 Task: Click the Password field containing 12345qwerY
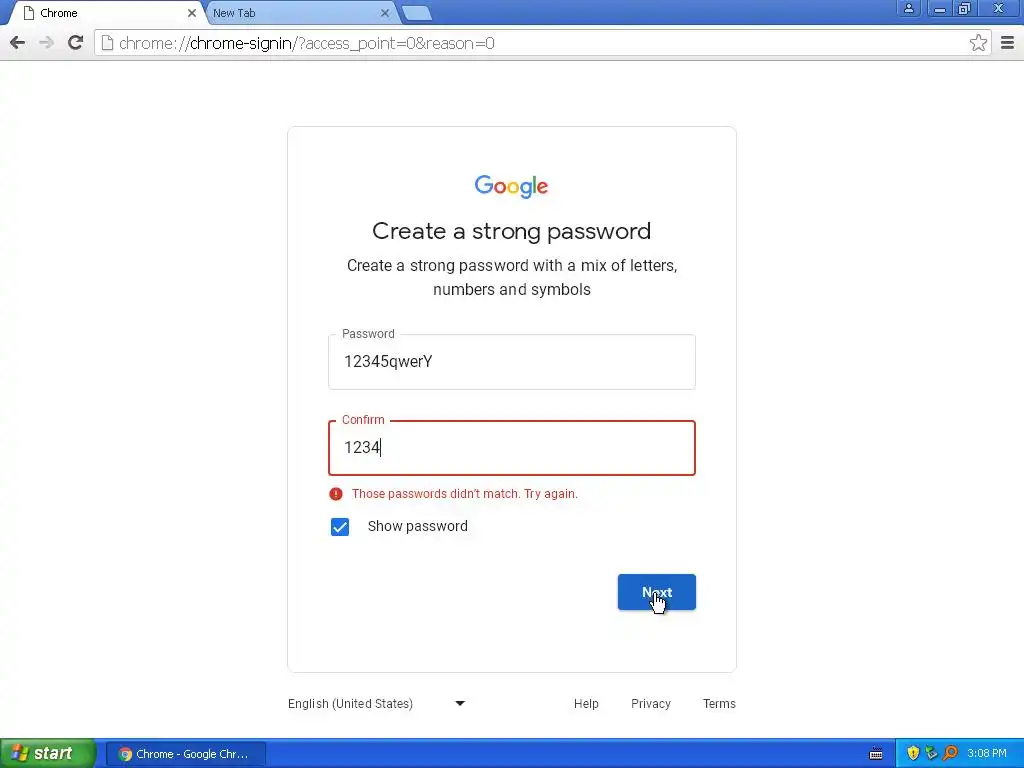tap(512, 362)
